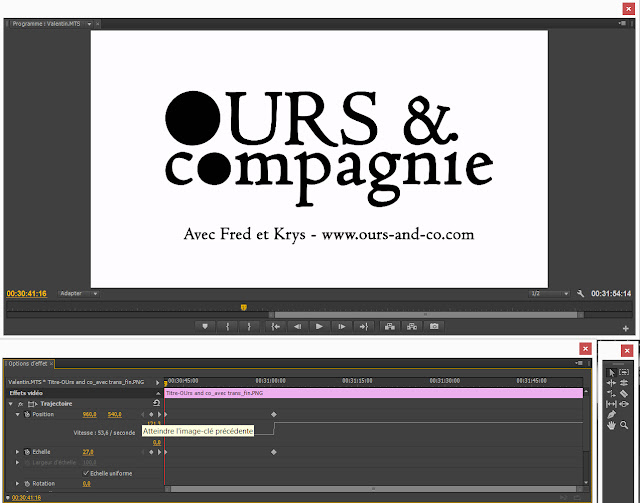Expand the Largeur d'échelle property
640x503 pixels.
[18, 463]
